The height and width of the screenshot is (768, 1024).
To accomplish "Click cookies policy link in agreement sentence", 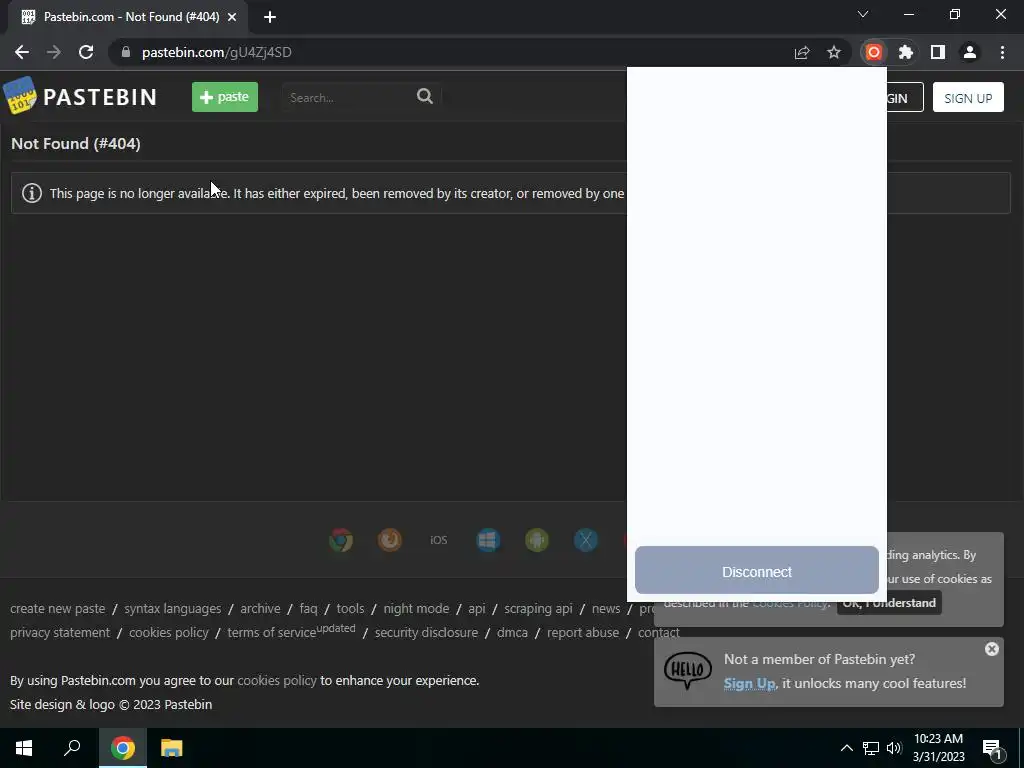I will click(277, 680).
